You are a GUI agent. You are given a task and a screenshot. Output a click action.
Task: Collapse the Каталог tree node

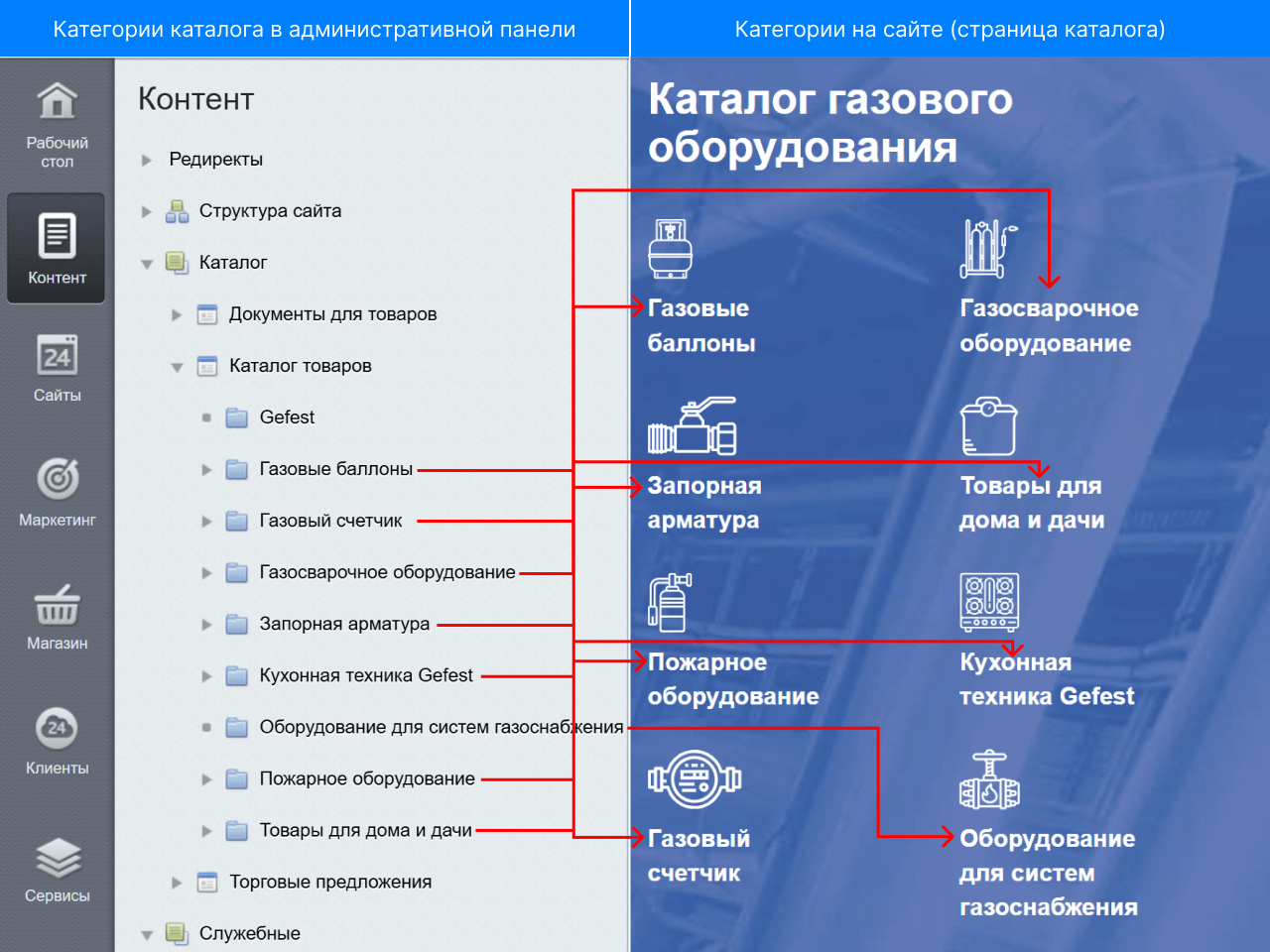[147, 264]
